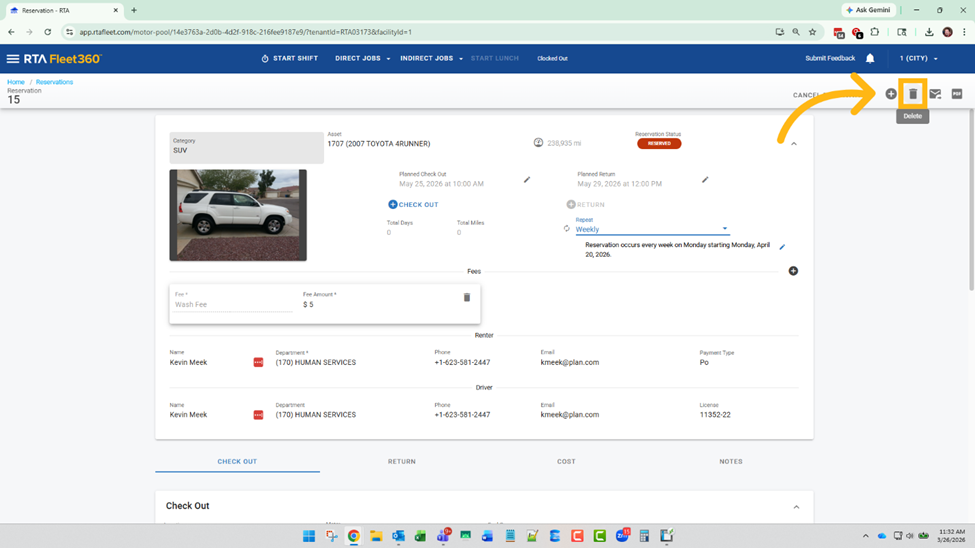
Task: Add a new fee with plus icon
Action: (793, 271)
